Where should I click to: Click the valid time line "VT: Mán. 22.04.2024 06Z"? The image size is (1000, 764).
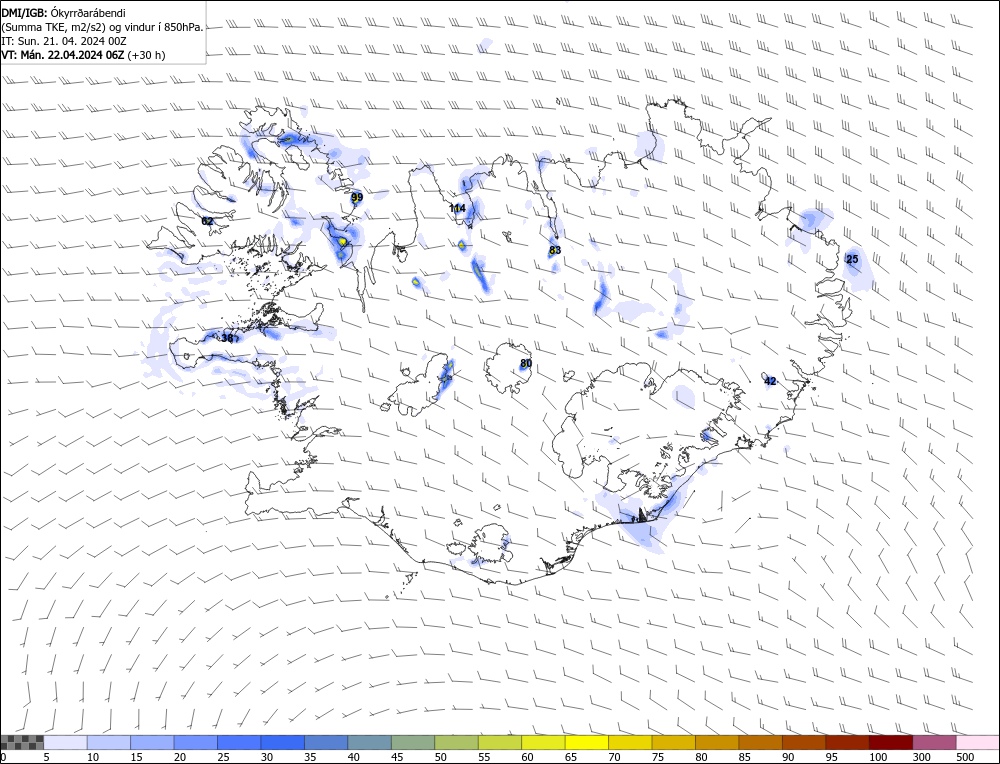62,55
